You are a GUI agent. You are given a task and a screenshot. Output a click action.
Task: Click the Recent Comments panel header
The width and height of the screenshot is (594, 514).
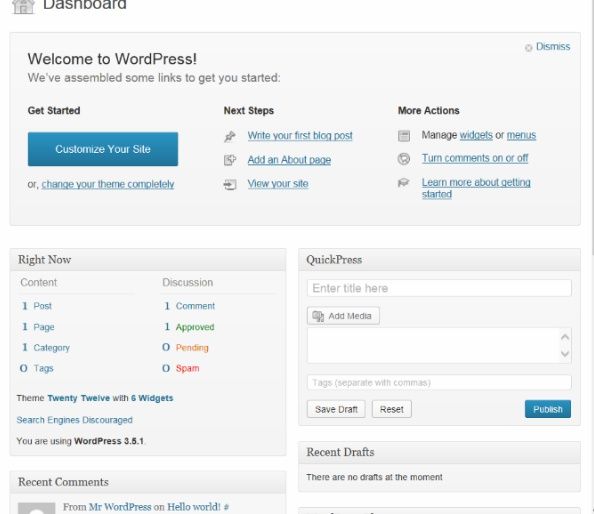pyautogui.click(x=148, y=482)
